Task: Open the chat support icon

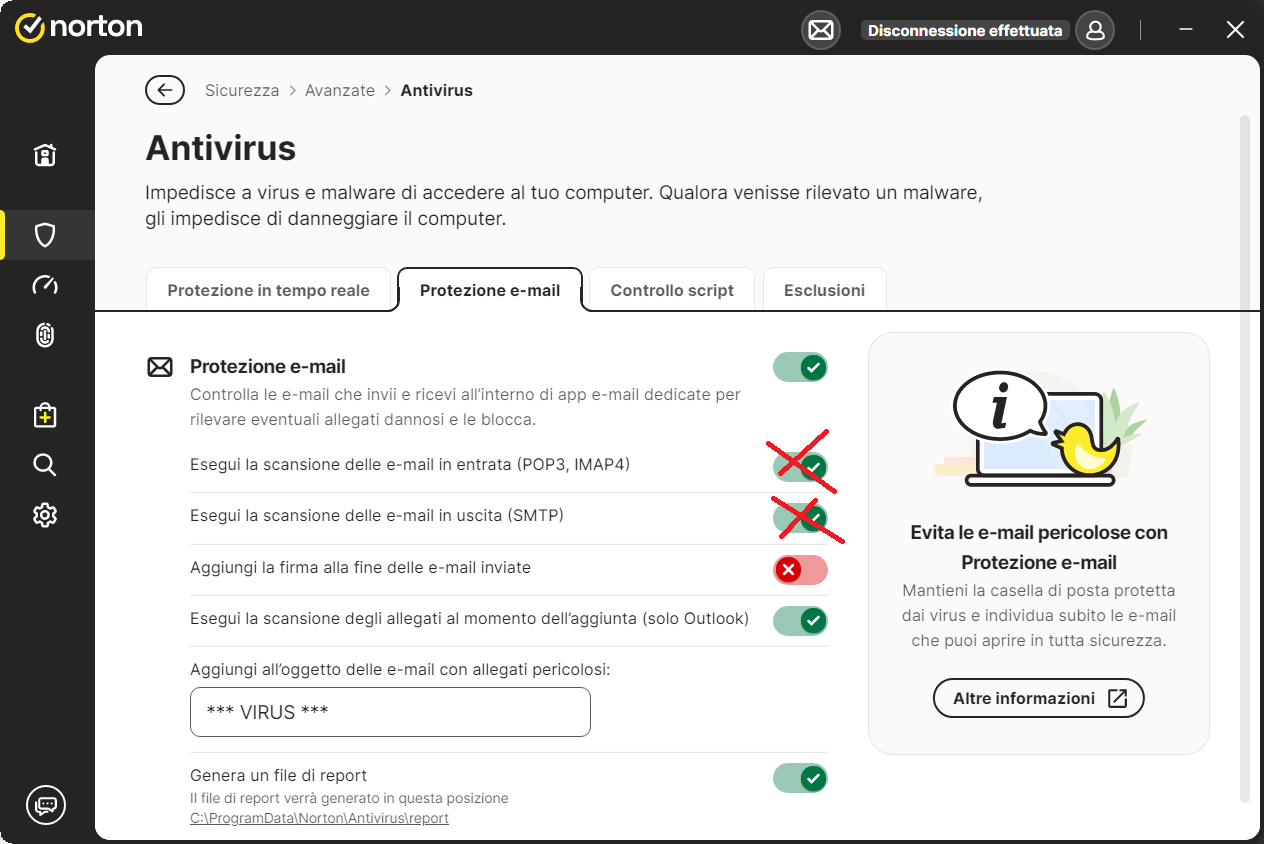Action: point(46,804)
